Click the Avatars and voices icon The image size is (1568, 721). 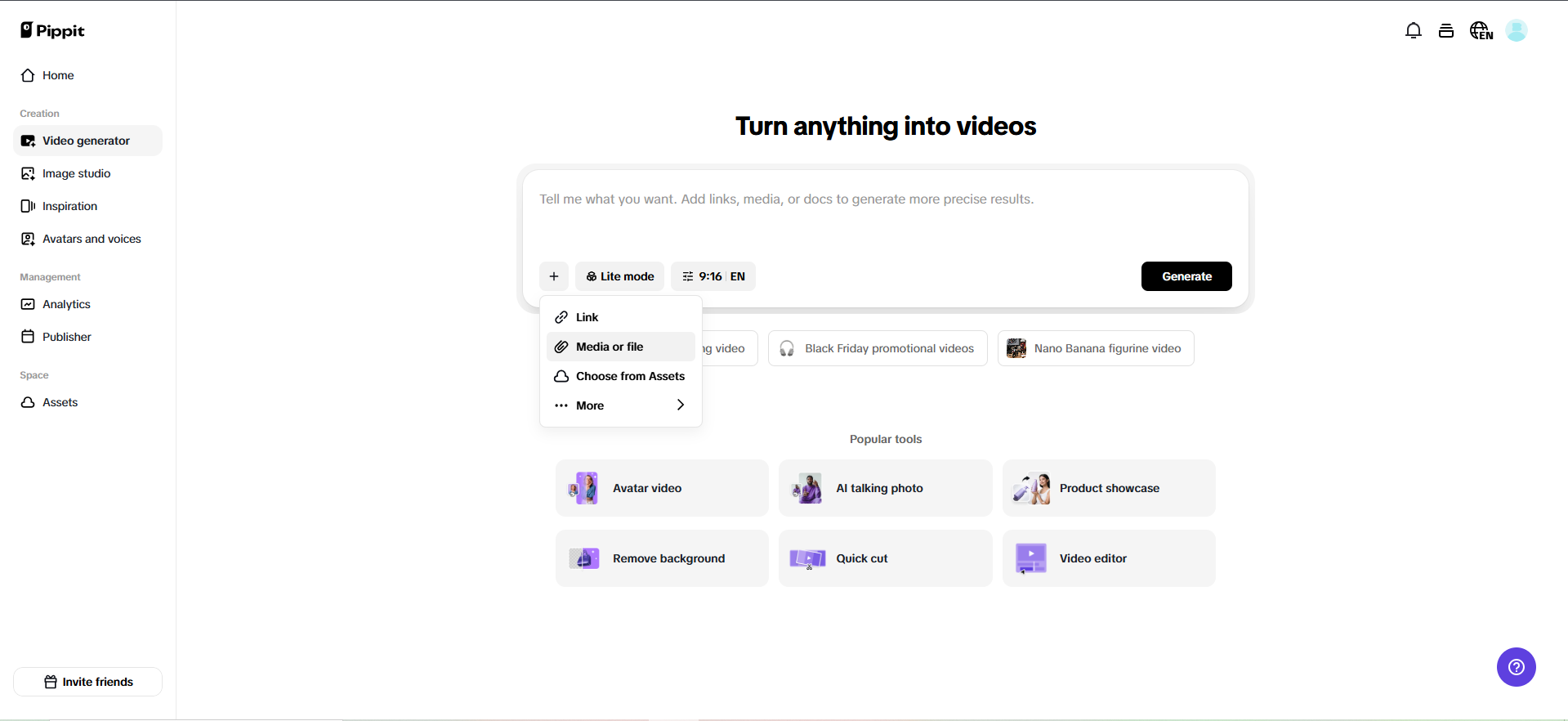(x=28, y=239)
